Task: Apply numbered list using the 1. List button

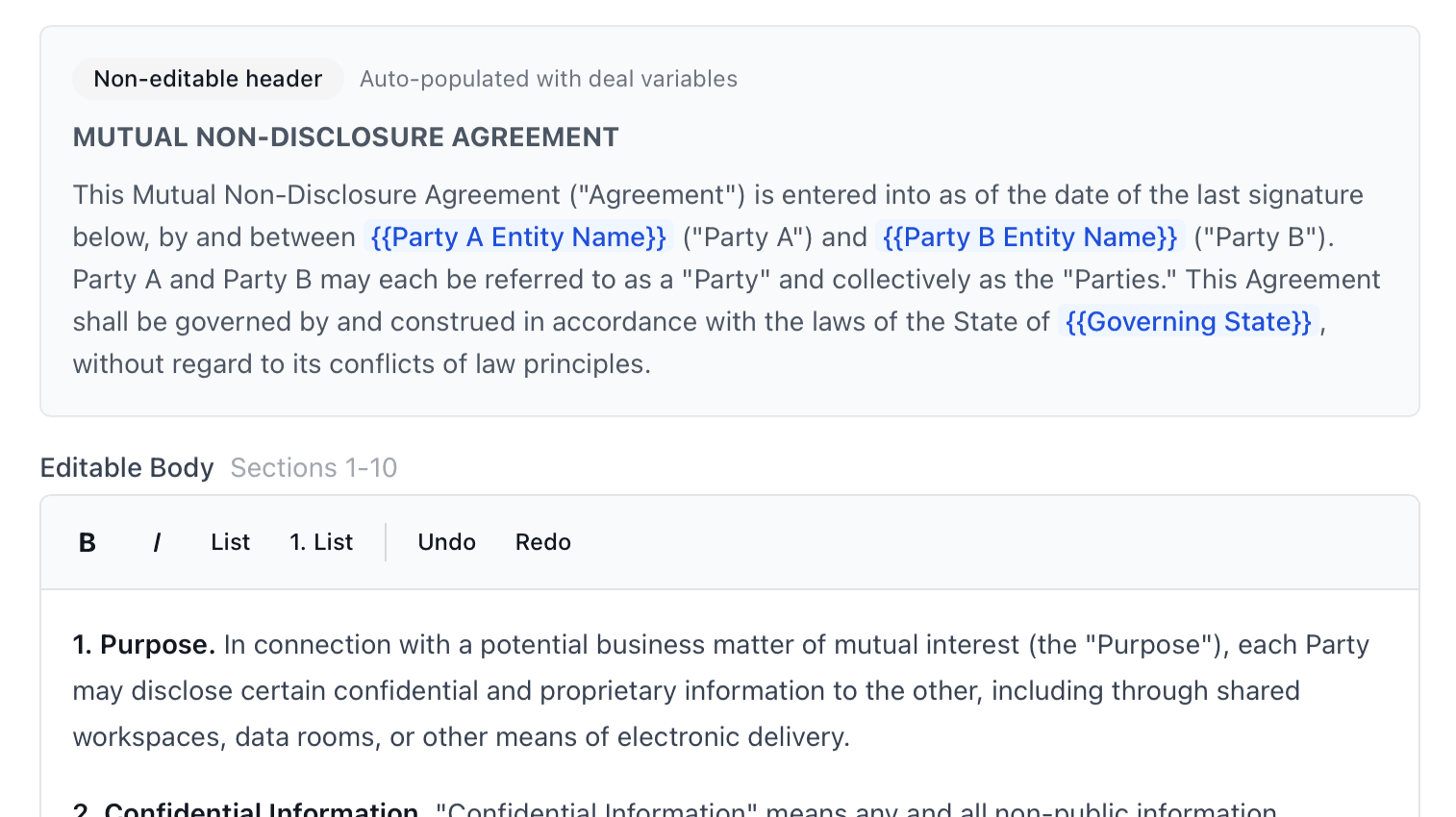Action: click(321, 542)
